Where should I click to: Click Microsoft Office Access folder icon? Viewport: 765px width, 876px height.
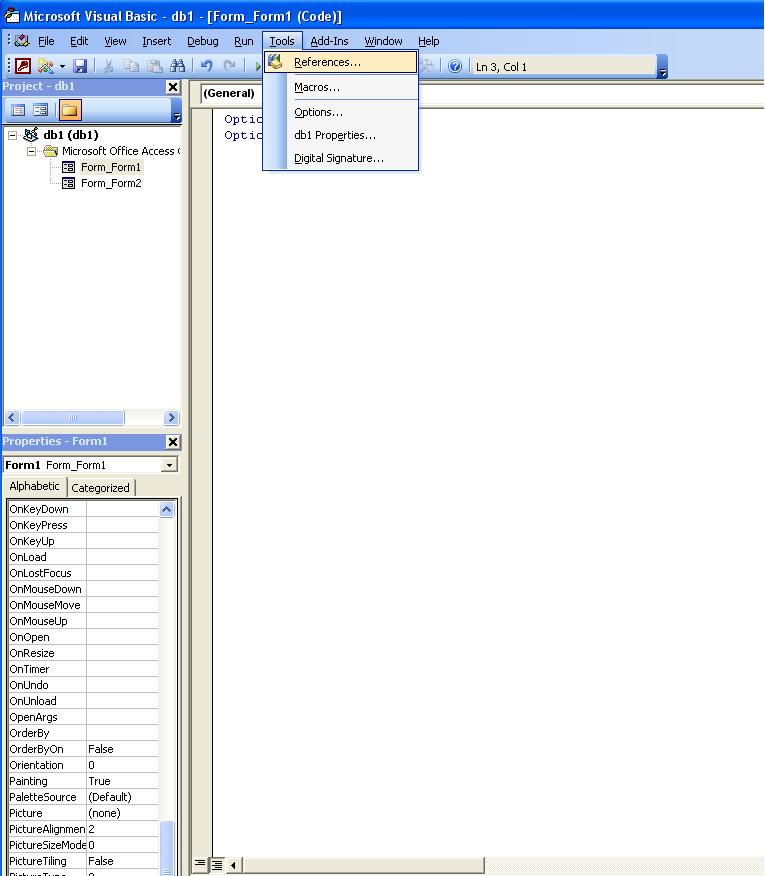point(51,151)
